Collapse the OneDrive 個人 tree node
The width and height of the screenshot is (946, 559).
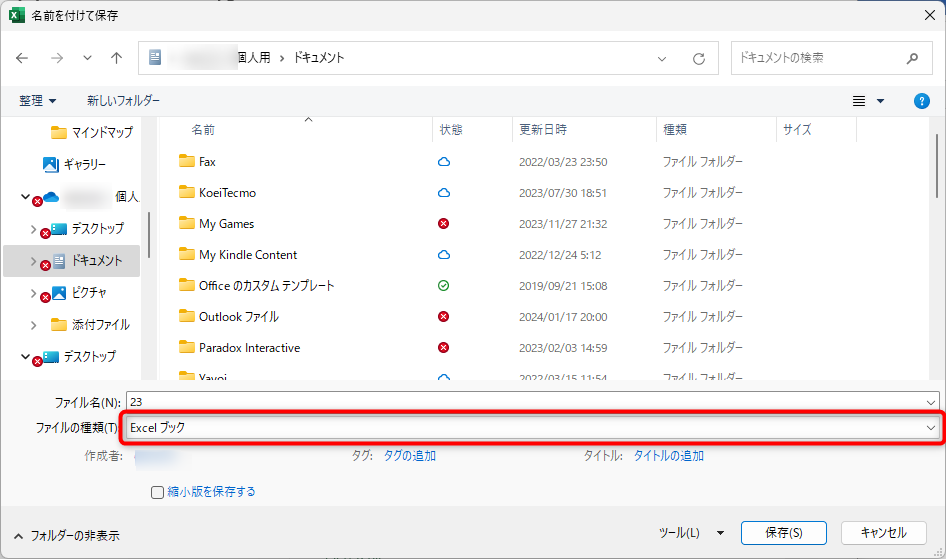[25, 197]
